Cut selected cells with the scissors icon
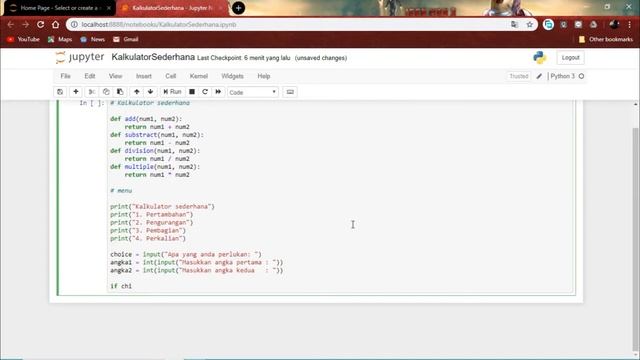640x360 pixels. pos(92,92)
